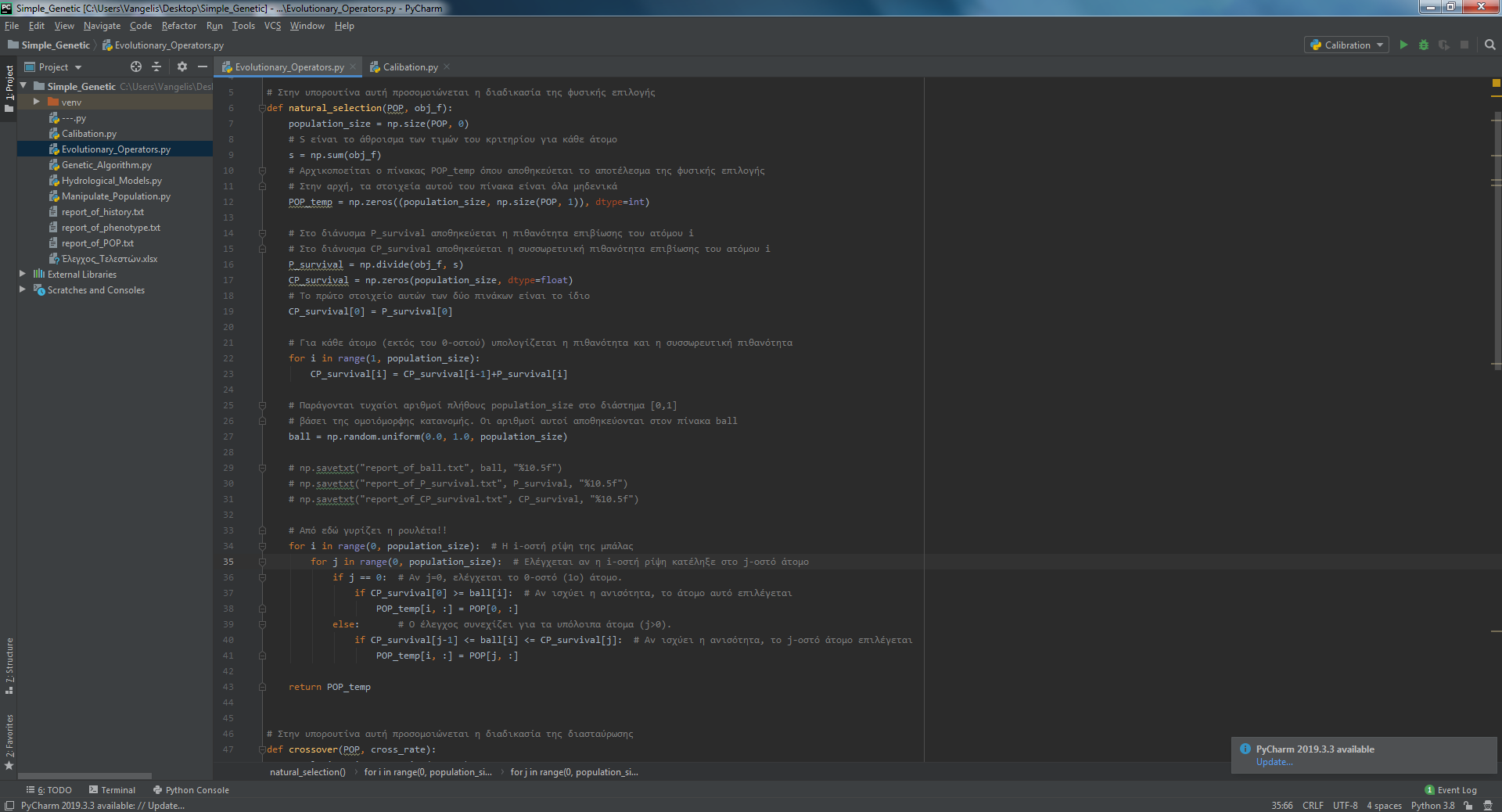Open the Terminal tool window
The height and width of the screenshot is (812, 1502).
[113, 790]
